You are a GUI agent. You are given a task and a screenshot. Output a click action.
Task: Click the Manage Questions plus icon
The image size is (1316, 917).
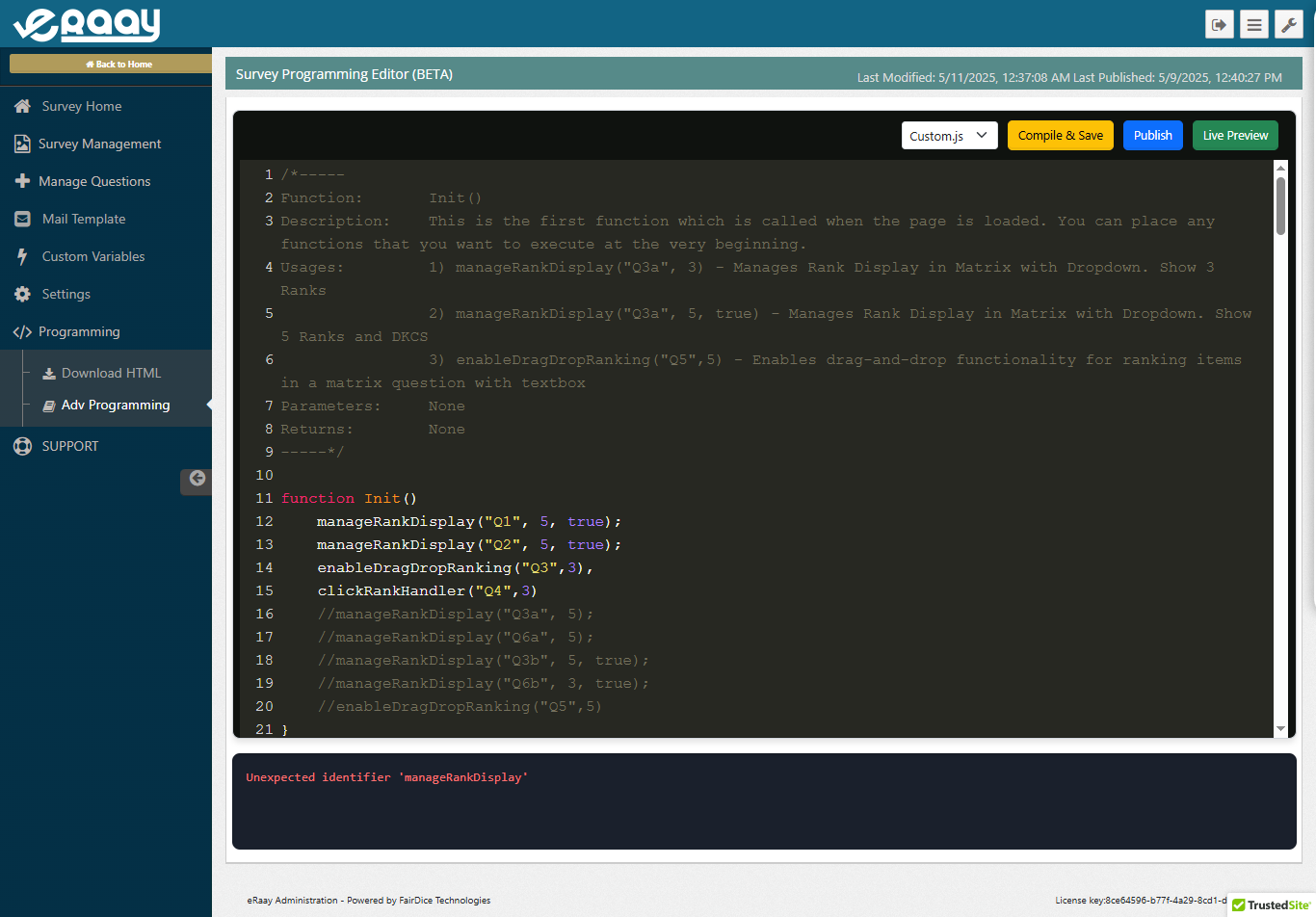point(22,181)
